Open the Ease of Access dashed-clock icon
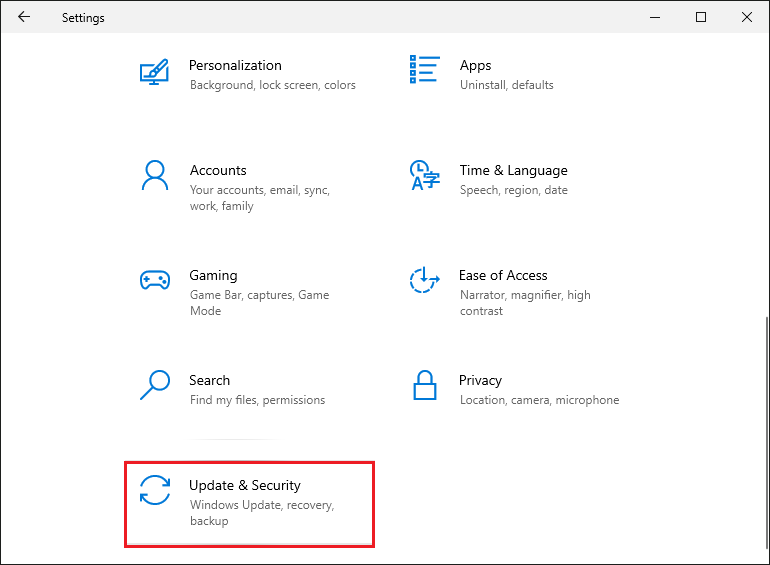 pyautogui.click(x=424, y=280)
